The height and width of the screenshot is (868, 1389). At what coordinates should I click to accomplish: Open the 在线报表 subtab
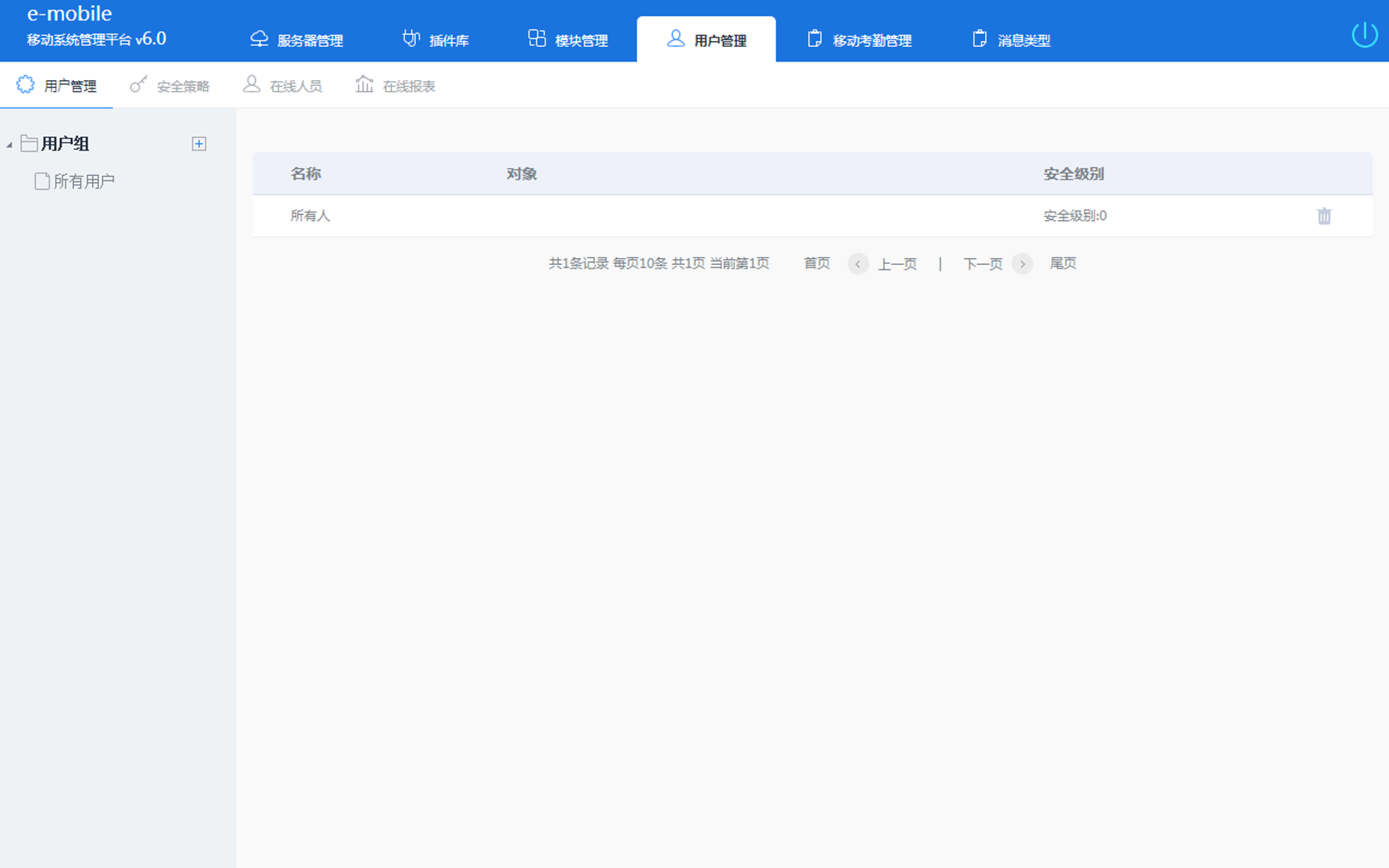click(396, 86)
